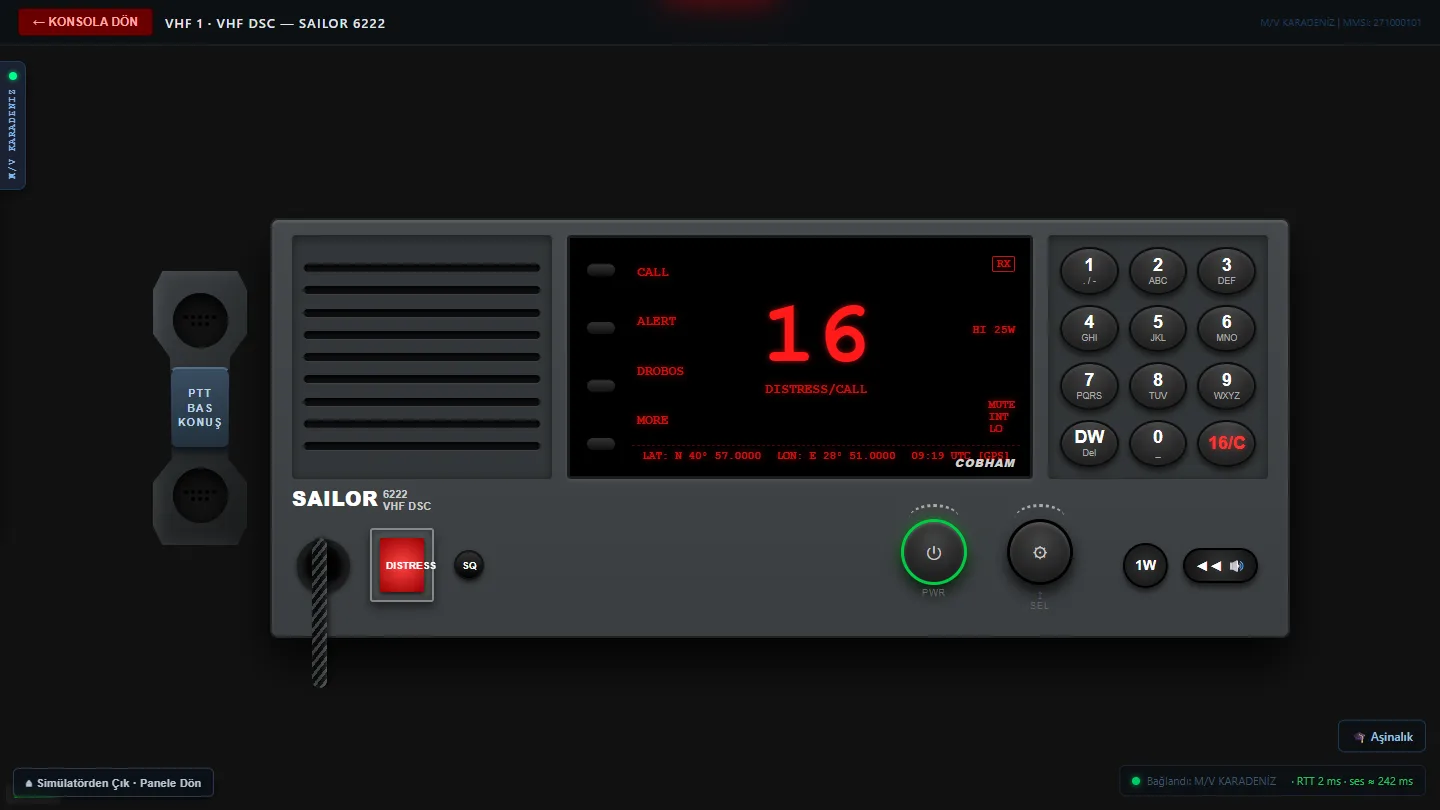Tap keypad digit 5 JKL
The image size is (1440, 810).
1158,328
